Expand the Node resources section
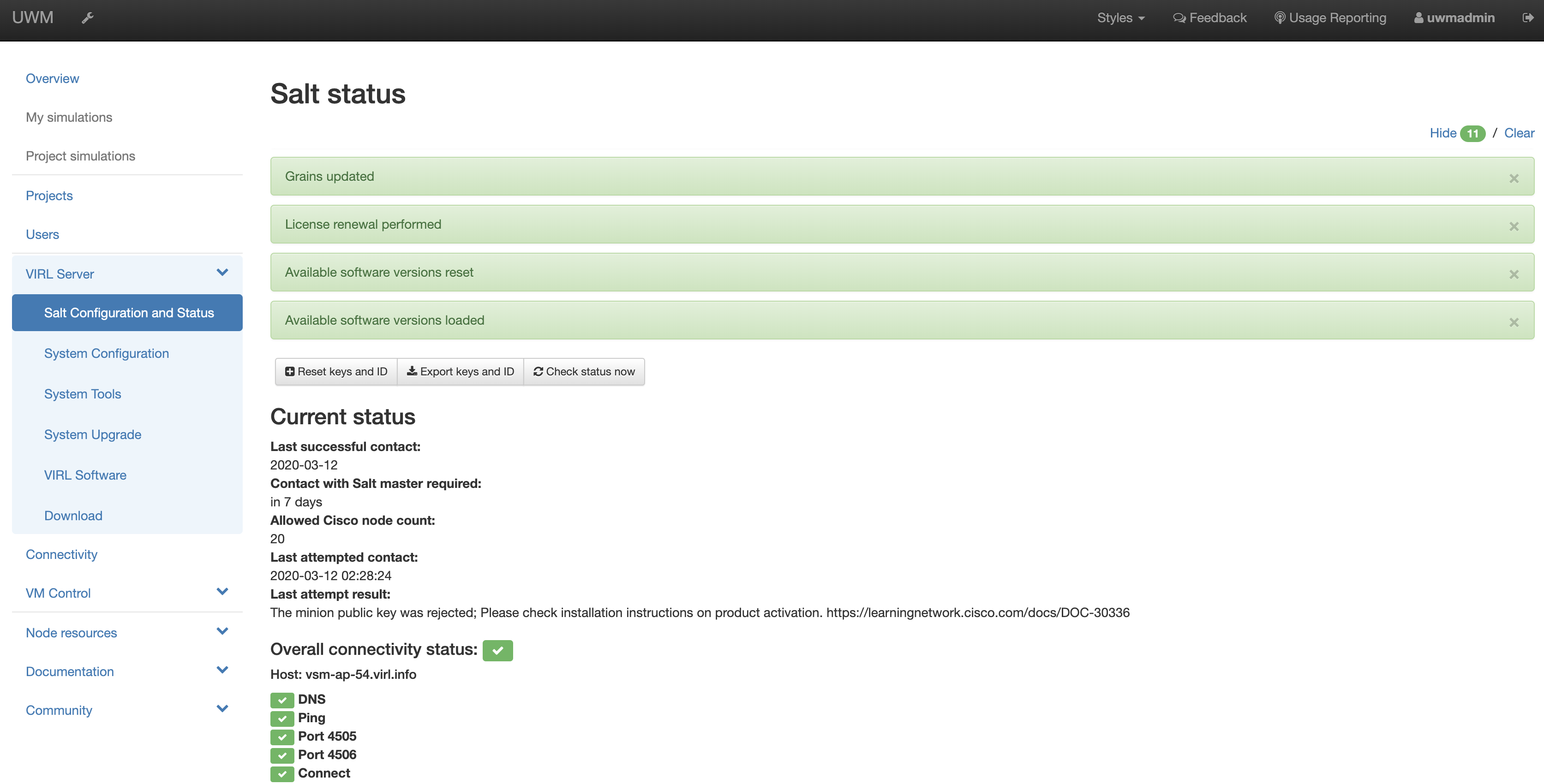Image resolution: width=1544 pixels, height=784 pixels. click(x=222, y=632)
